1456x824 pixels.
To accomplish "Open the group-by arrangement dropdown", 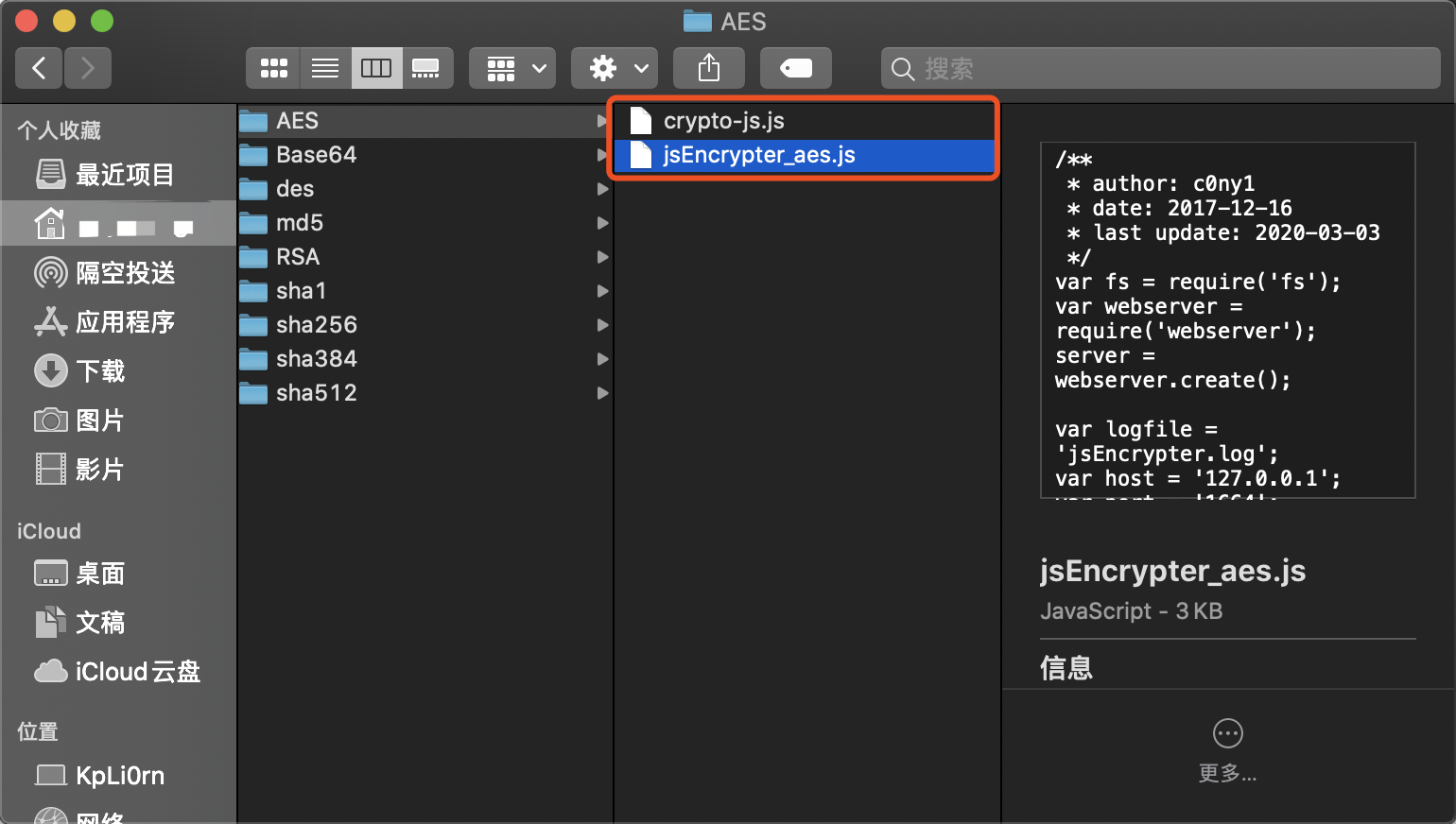I will pyautogui.click(x=512, y=68).
